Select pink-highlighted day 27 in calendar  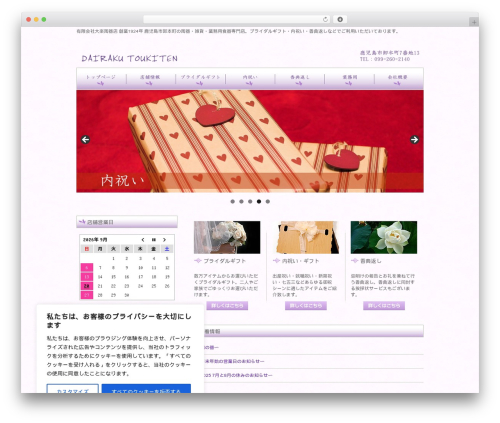87,295
